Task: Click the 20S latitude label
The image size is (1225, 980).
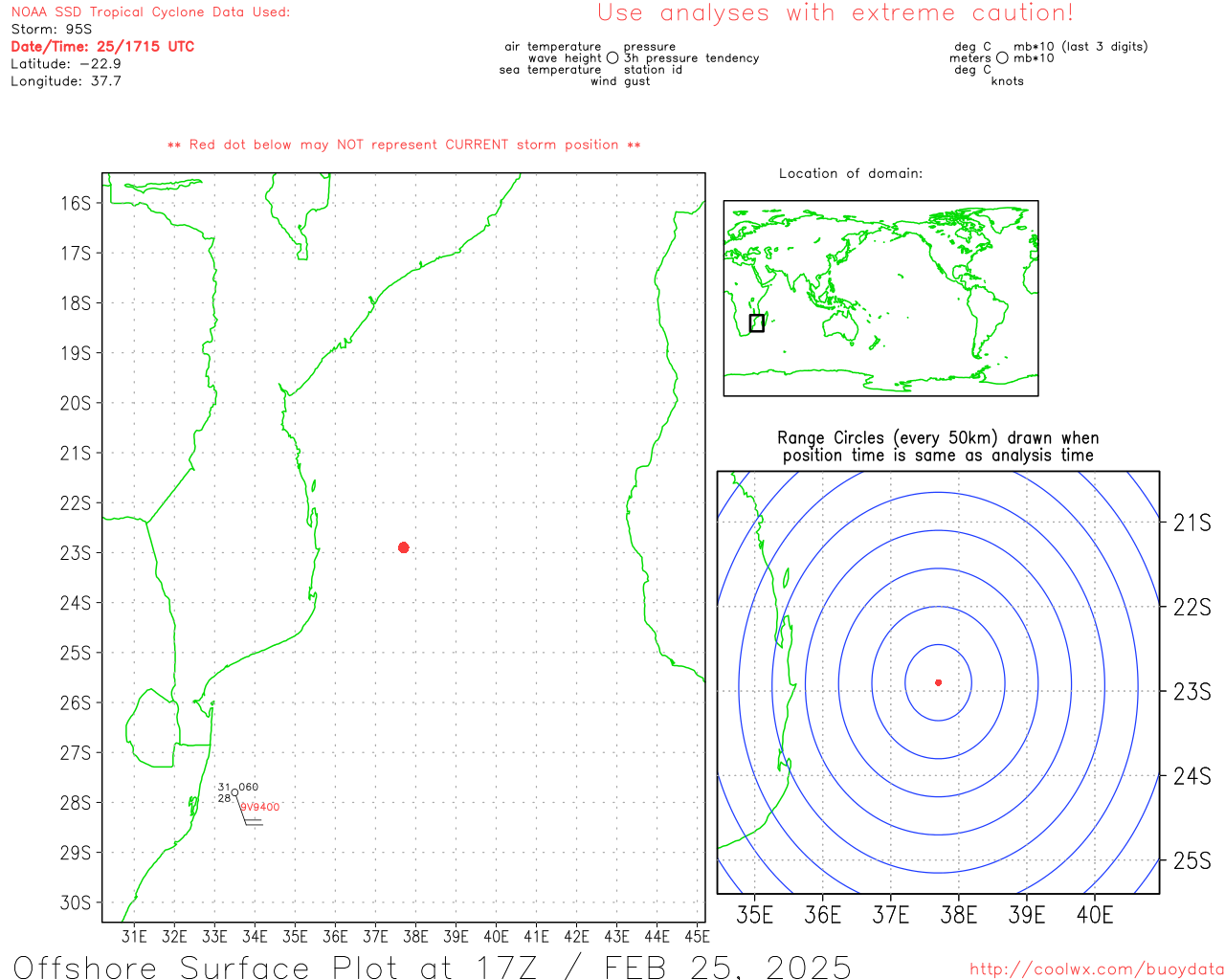Action: [x=76, y=403]
